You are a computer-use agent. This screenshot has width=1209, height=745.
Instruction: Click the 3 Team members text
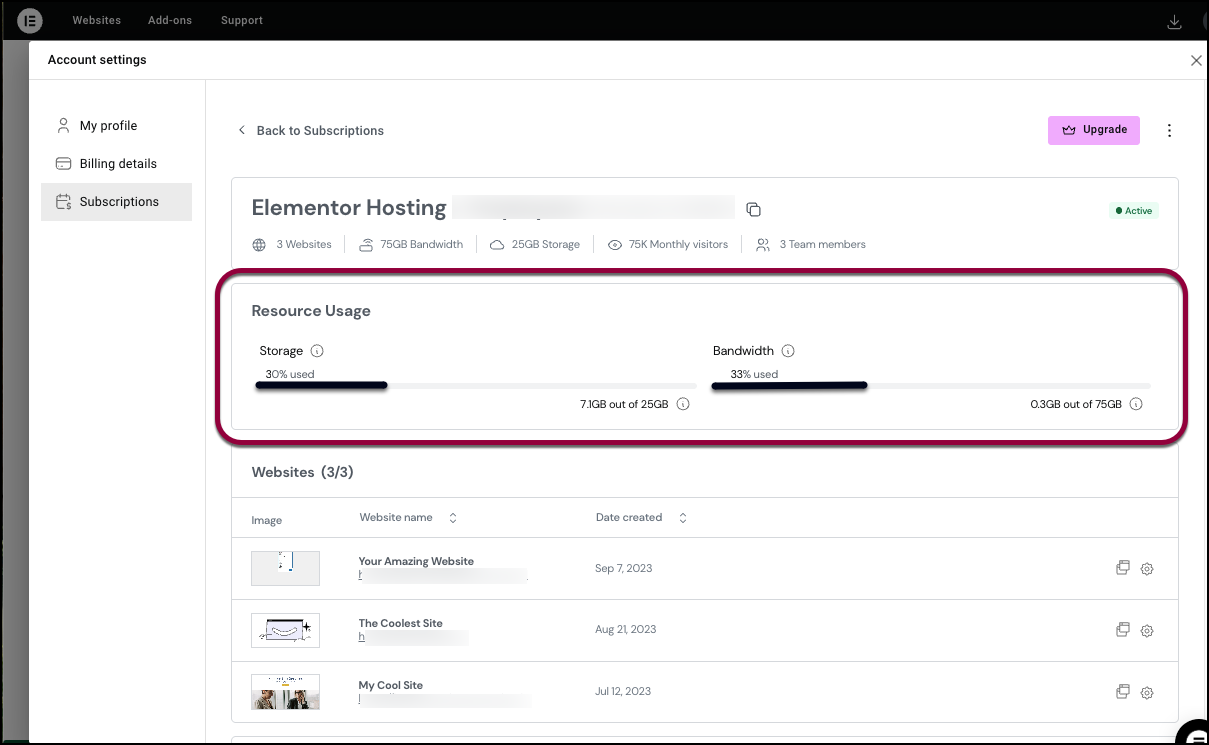[822, 244]
